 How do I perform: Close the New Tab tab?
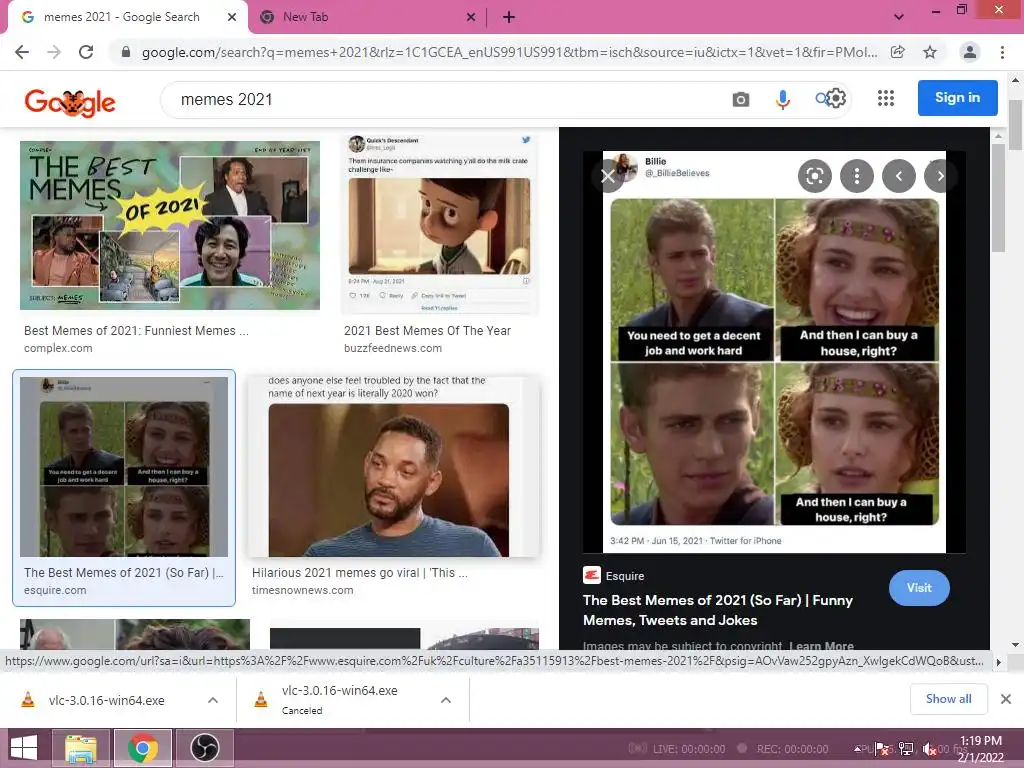[471, 18]
